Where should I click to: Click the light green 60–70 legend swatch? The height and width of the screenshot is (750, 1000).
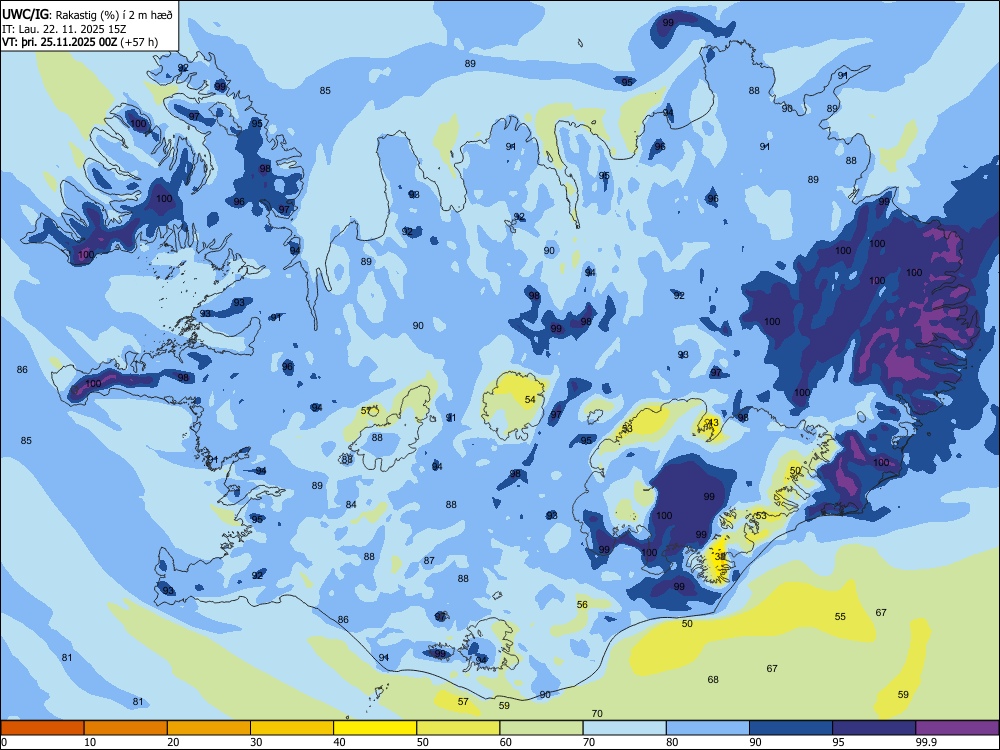pos(541,728)
